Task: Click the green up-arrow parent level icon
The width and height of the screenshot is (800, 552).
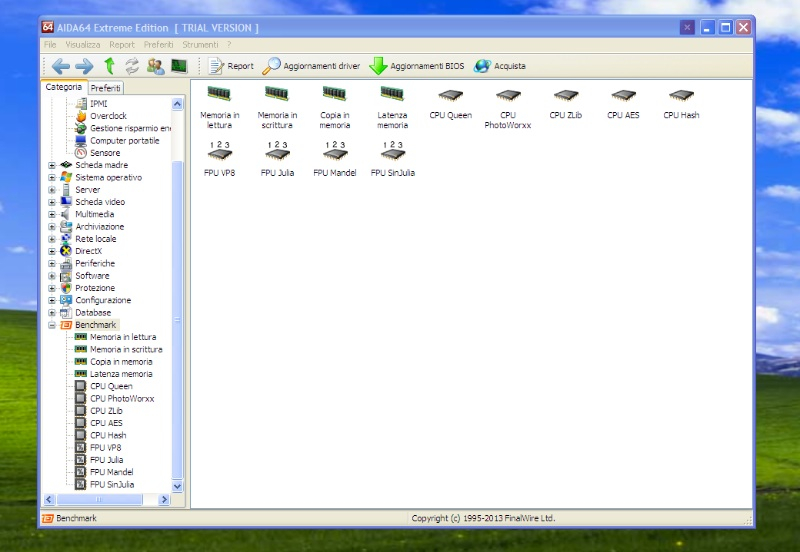Action: [109, 66]
